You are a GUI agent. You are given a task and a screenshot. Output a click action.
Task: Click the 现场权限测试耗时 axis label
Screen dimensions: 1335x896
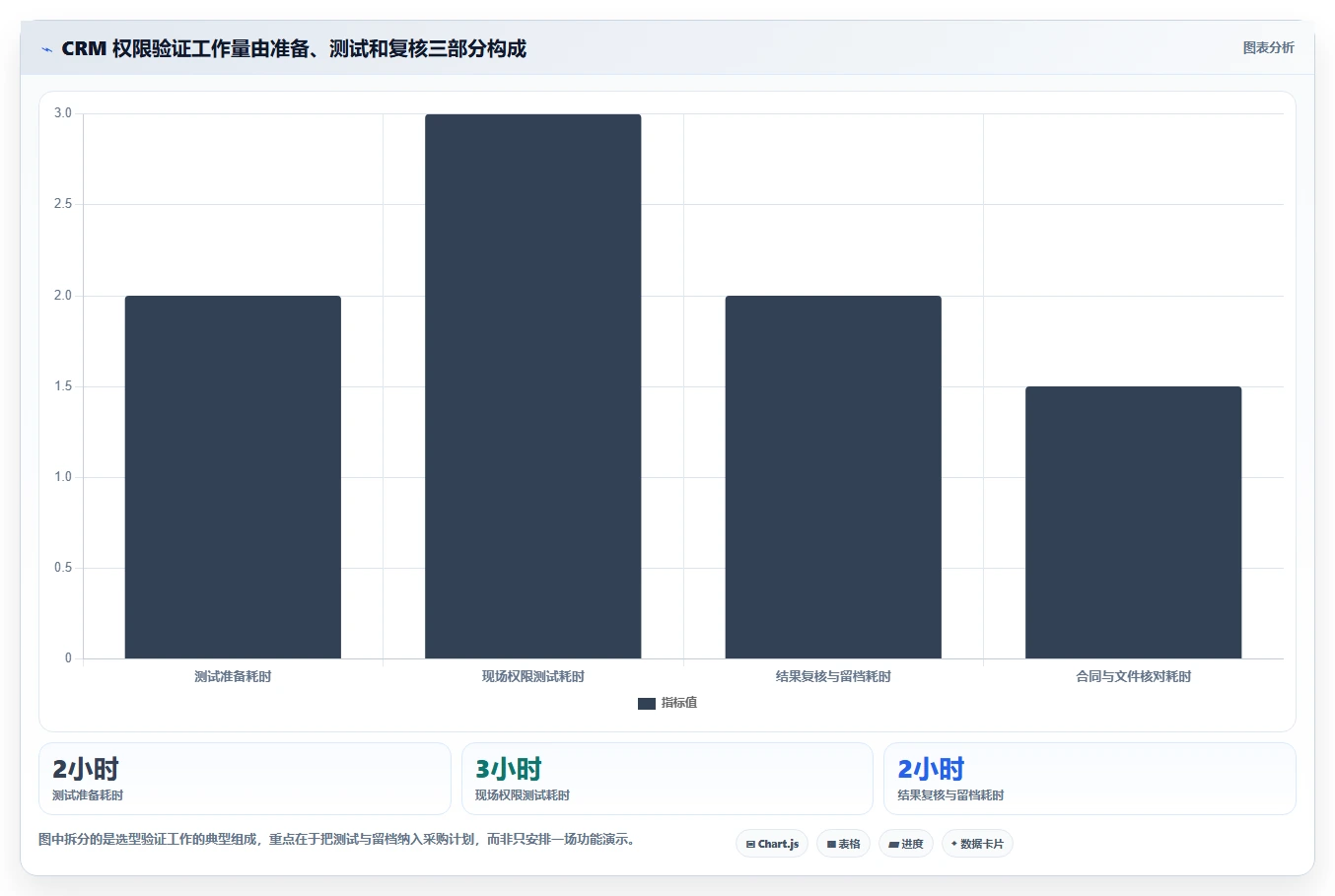[x=533, y=676]
